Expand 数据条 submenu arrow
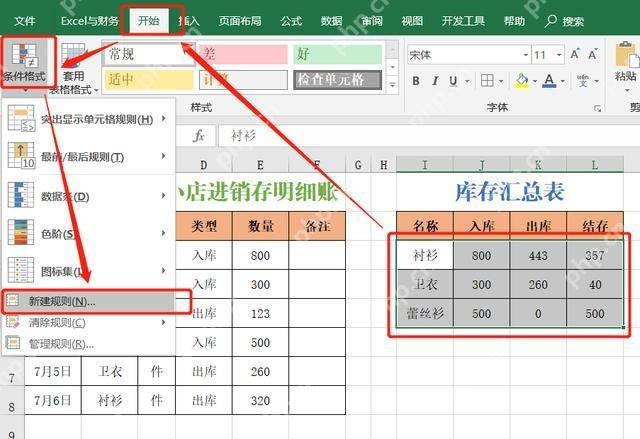The height and width of the screenshot is (439, 640). pos(164,195)
